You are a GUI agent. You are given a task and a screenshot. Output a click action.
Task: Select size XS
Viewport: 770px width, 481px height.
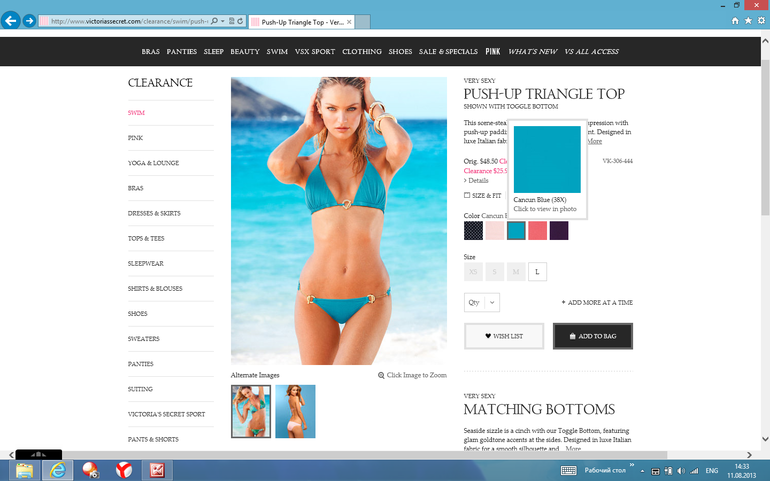(473, 272)
